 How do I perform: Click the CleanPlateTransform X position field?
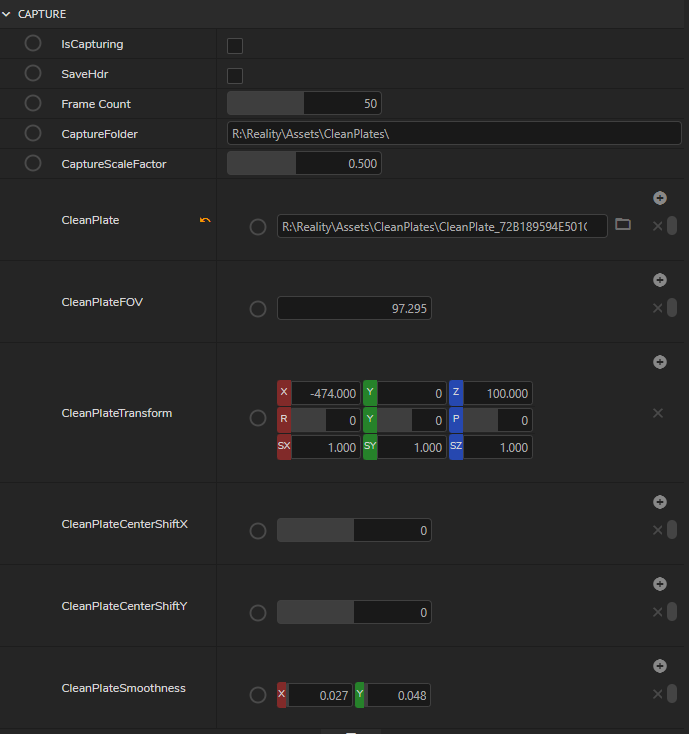click(325, 394)
